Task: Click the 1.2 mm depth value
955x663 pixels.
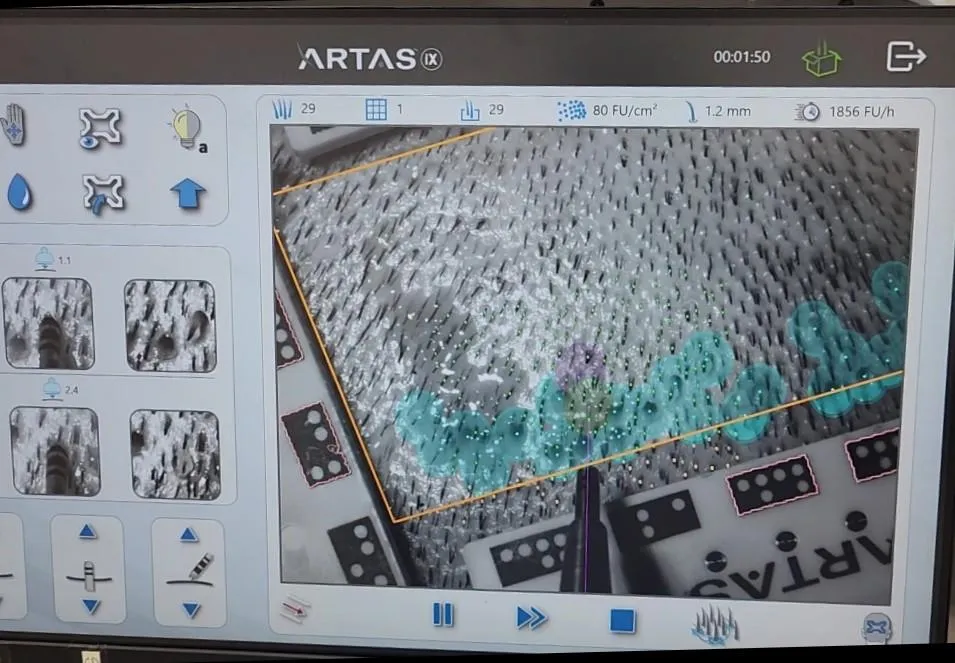Action: click(x=728, y=112)
